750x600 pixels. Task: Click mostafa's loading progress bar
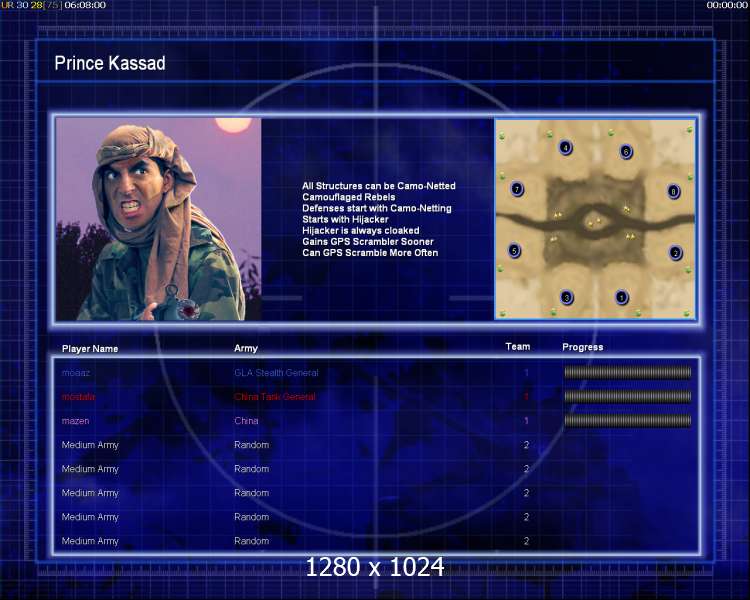pyautogui.click(x=628, y=396)
